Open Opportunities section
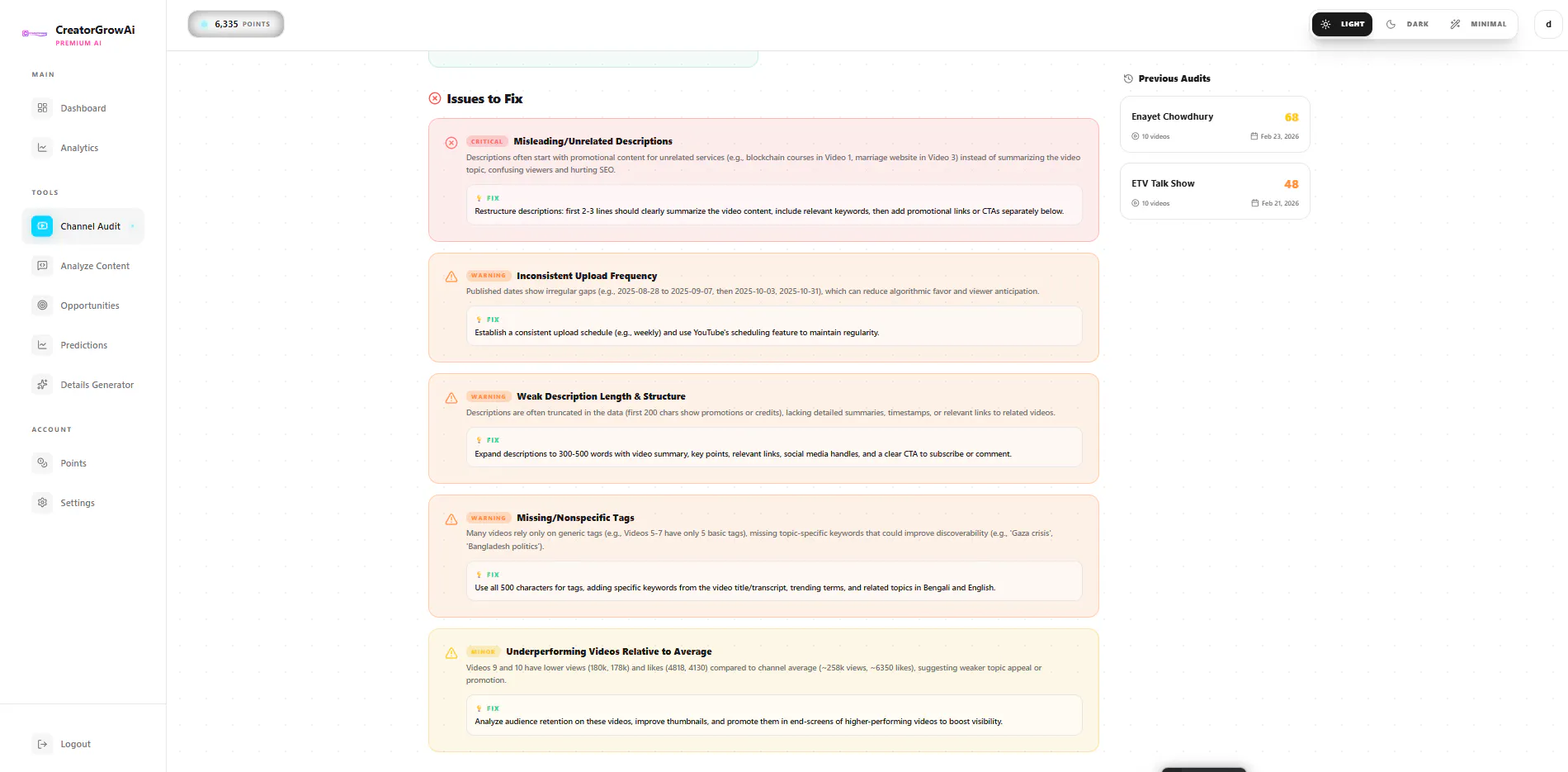1568x772 pixels. point(83,305)
